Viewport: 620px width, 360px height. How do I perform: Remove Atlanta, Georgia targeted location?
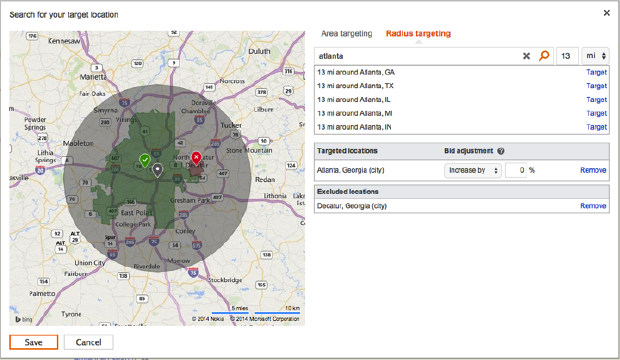coord(593,170)
